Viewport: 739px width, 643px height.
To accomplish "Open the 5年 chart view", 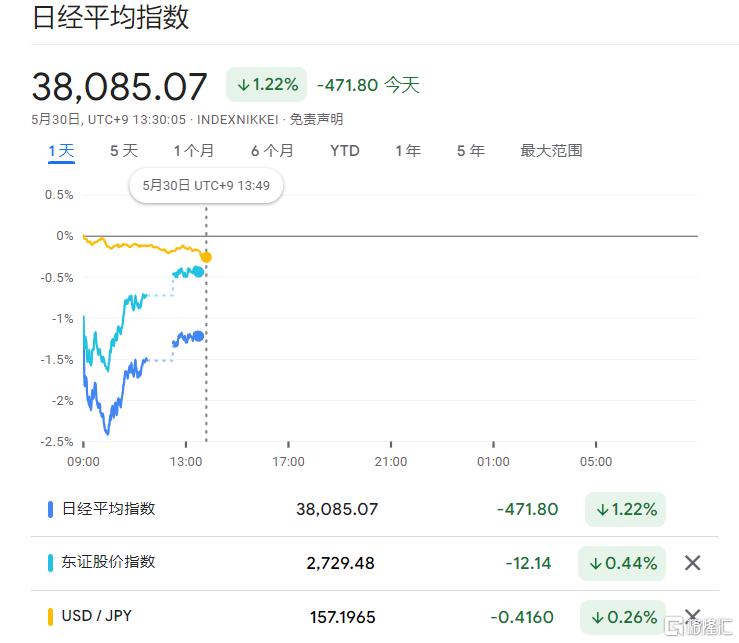I will (470, 151).
